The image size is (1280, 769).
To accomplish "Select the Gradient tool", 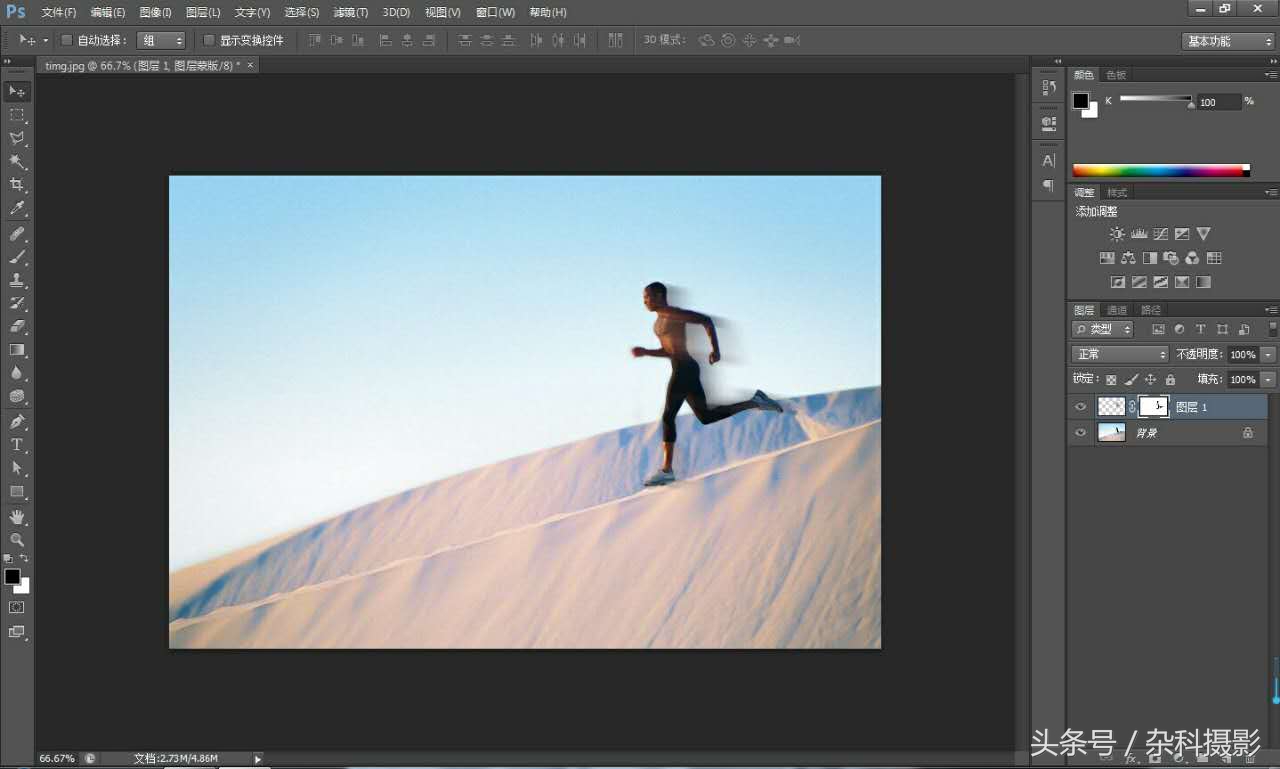I will [17, 350].
